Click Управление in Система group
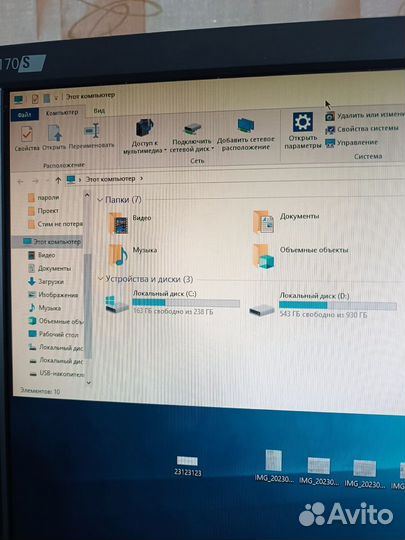This screenshot has width=405, height=540. pyautogui.click(x=352, y=142)
